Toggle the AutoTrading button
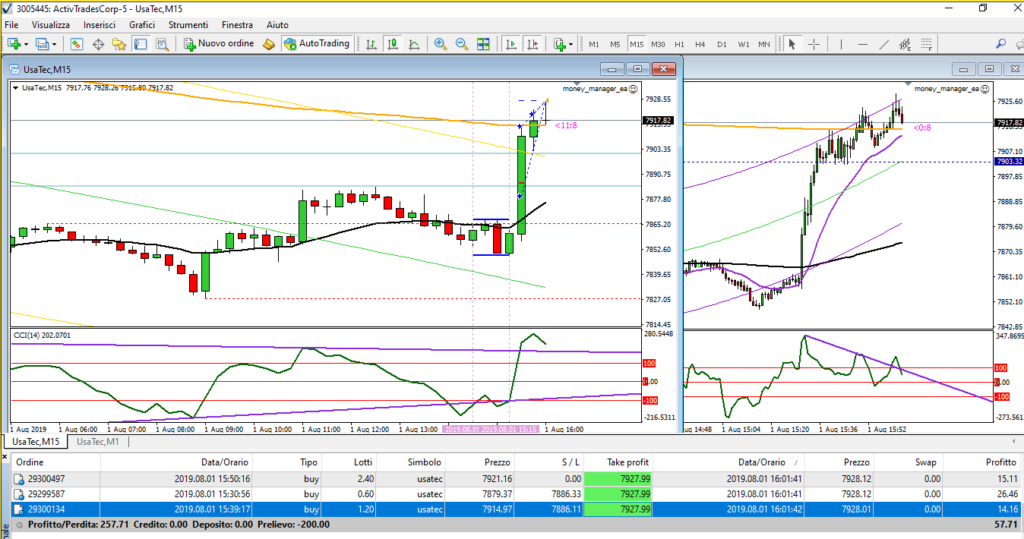Screen dimensions: 1024x539 (317, 44)
